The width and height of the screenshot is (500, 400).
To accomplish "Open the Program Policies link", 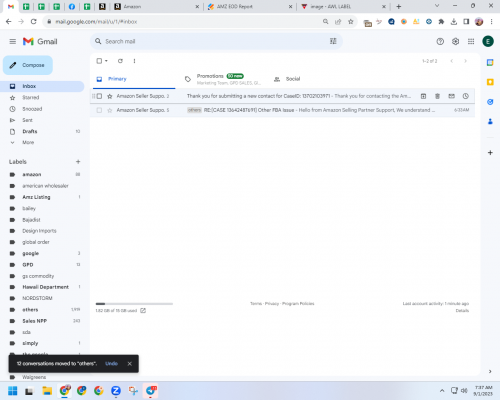I will click(x=298, y=304).
